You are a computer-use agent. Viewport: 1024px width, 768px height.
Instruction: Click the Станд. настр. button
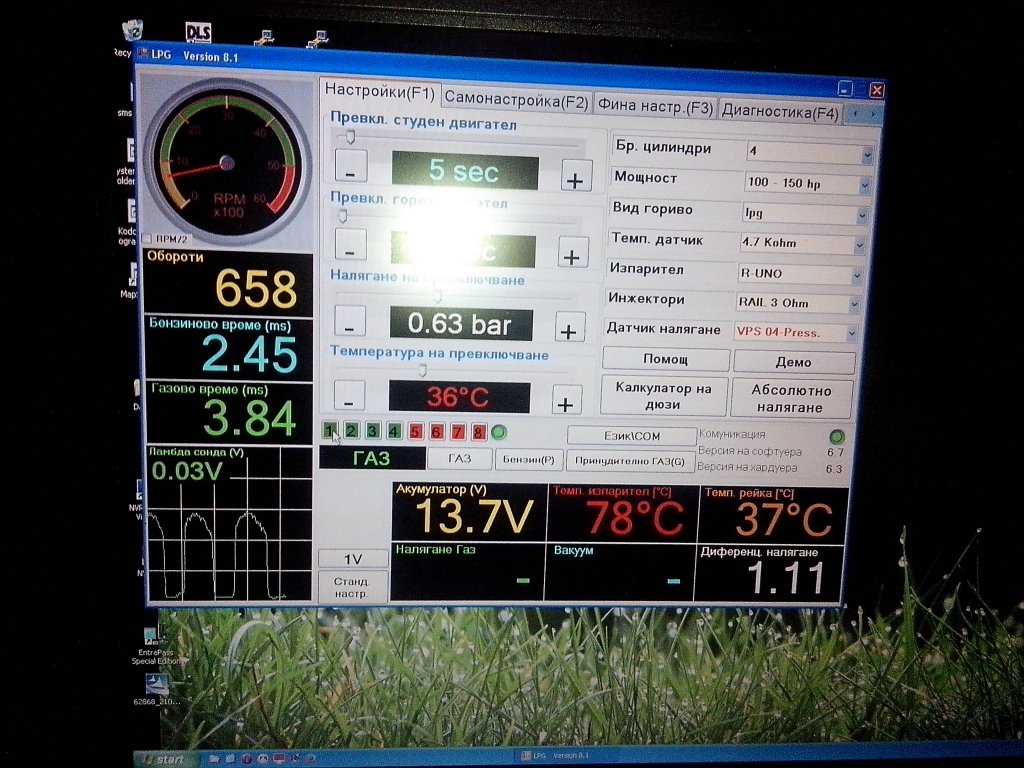pyautogui.click(x=351, y=586)
